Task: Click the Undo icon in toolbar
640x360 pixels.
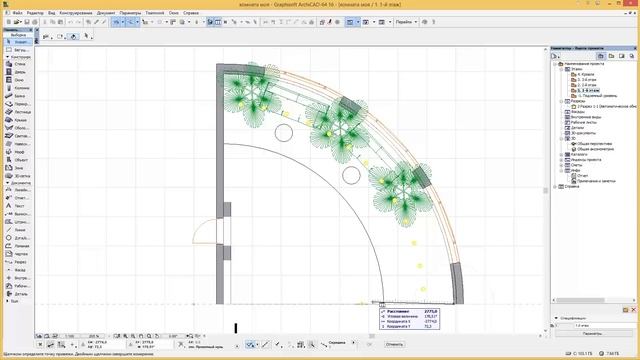Action: [x=70, y=22]
